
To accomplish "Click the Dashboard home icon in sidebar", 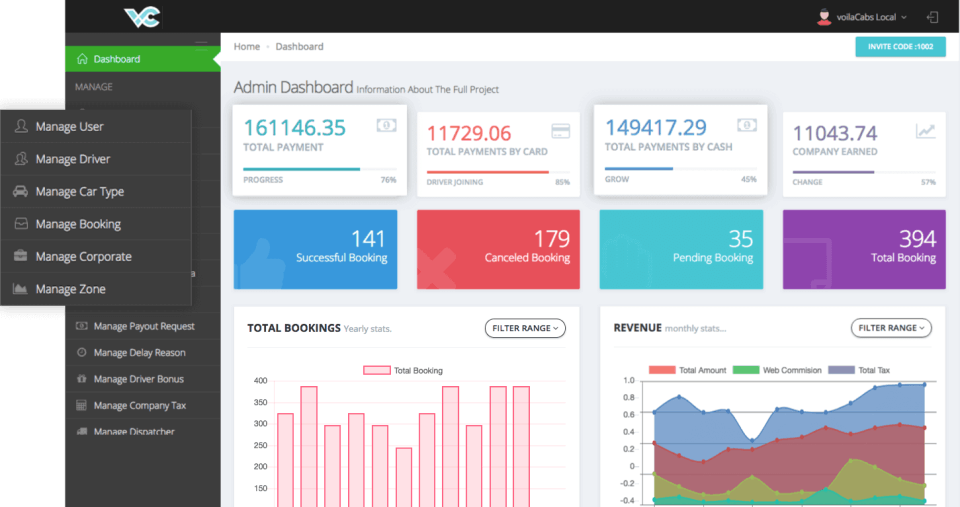I will [82, 59].
